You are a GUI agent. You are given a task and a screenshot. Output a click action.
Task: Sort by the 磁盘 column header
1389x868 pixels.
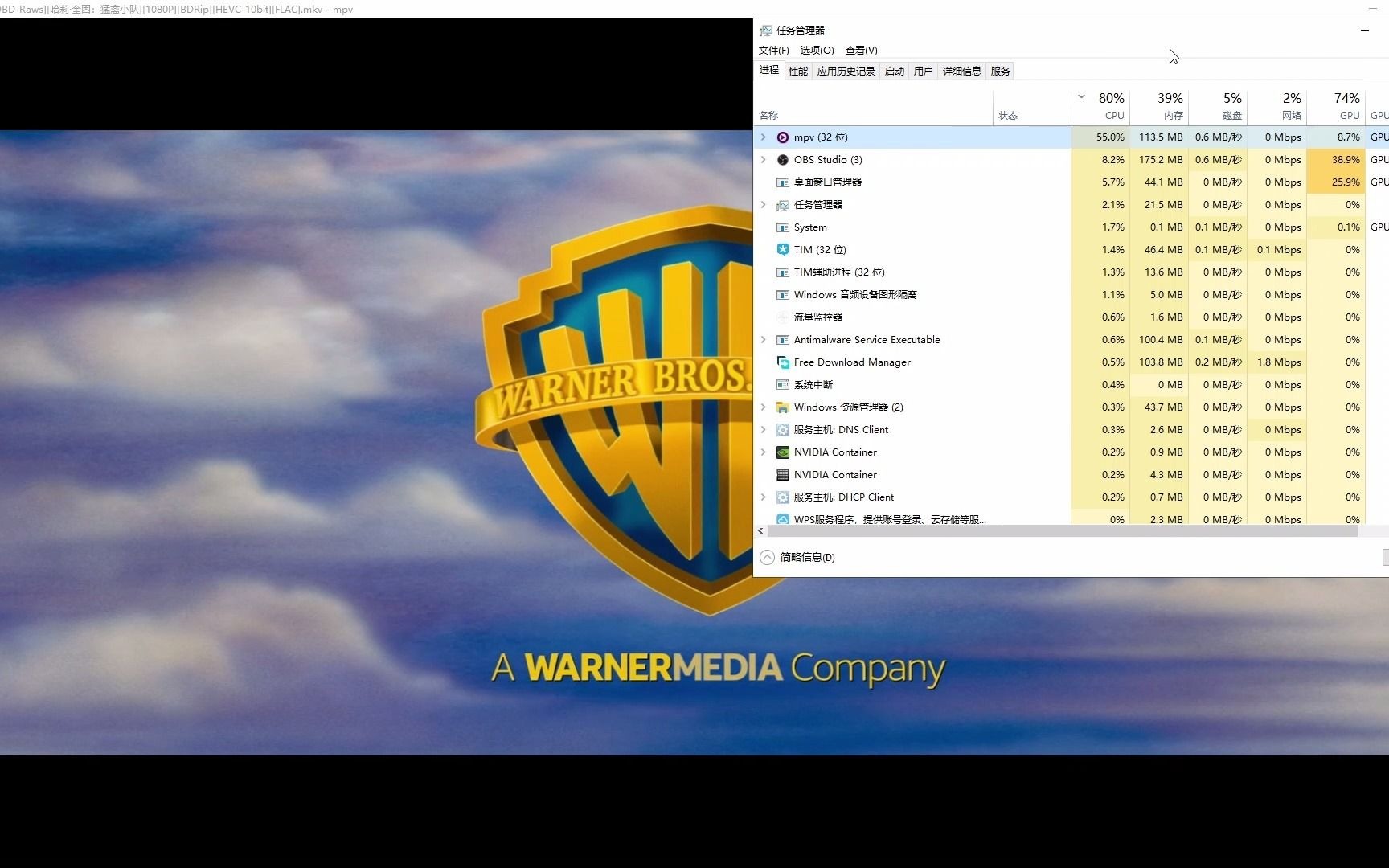coord(1218,106)
